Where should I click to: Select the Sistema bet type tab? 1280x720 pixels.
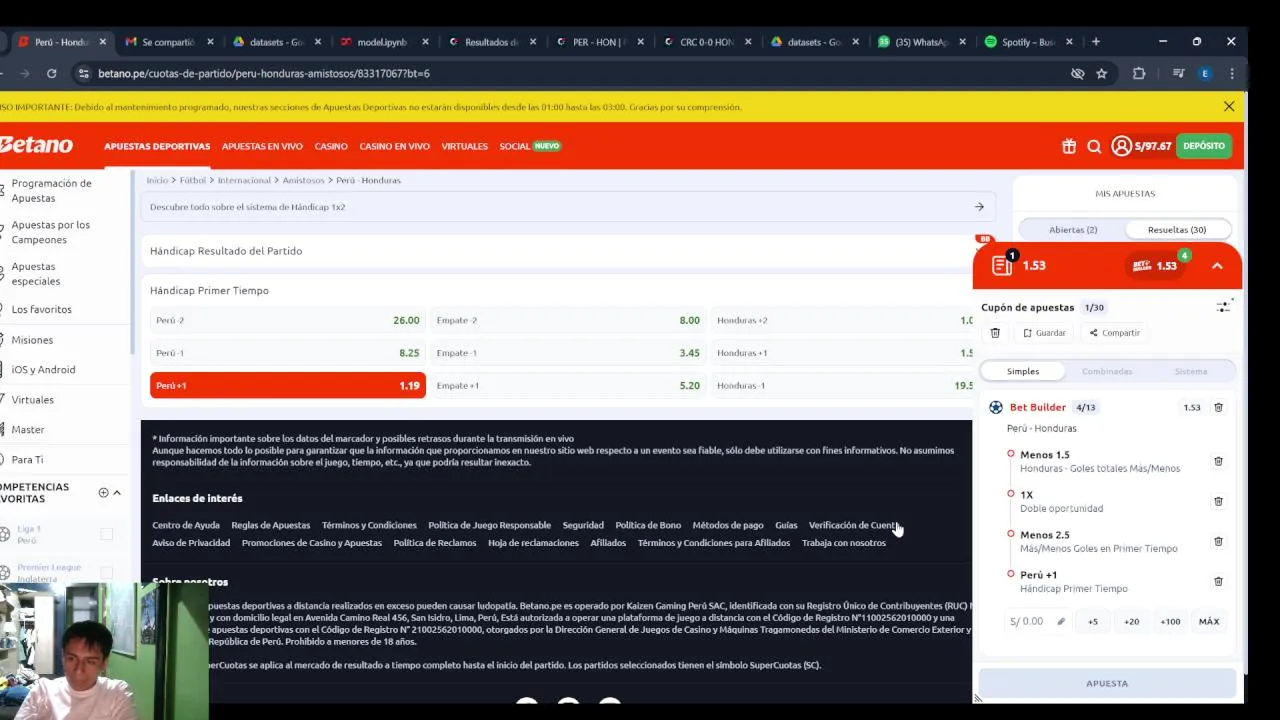[x=1191, y=371]
